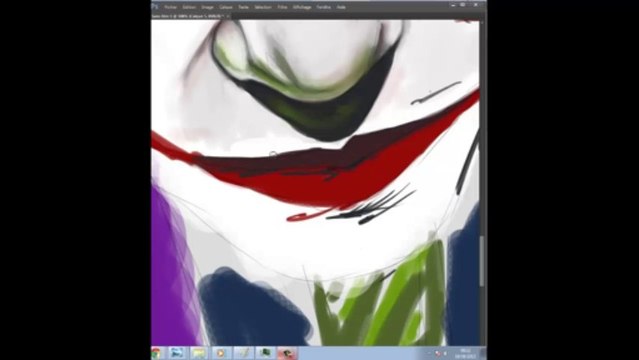
Task: Open the Aide menu
Action: click(341, 7)
